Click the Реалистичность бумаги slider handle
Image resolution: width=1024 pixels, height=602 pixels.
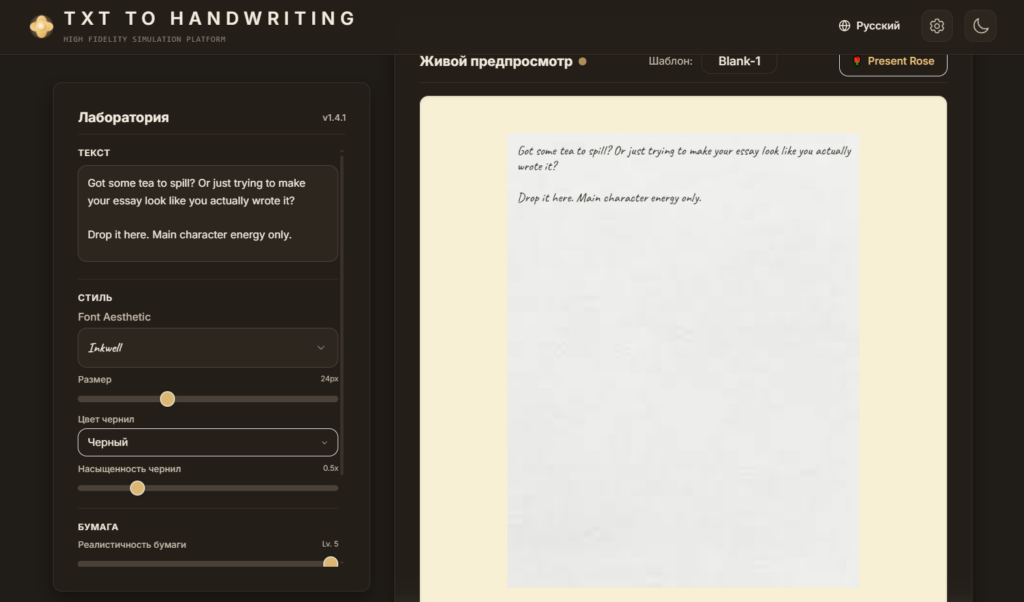click(x=330, y=563)
